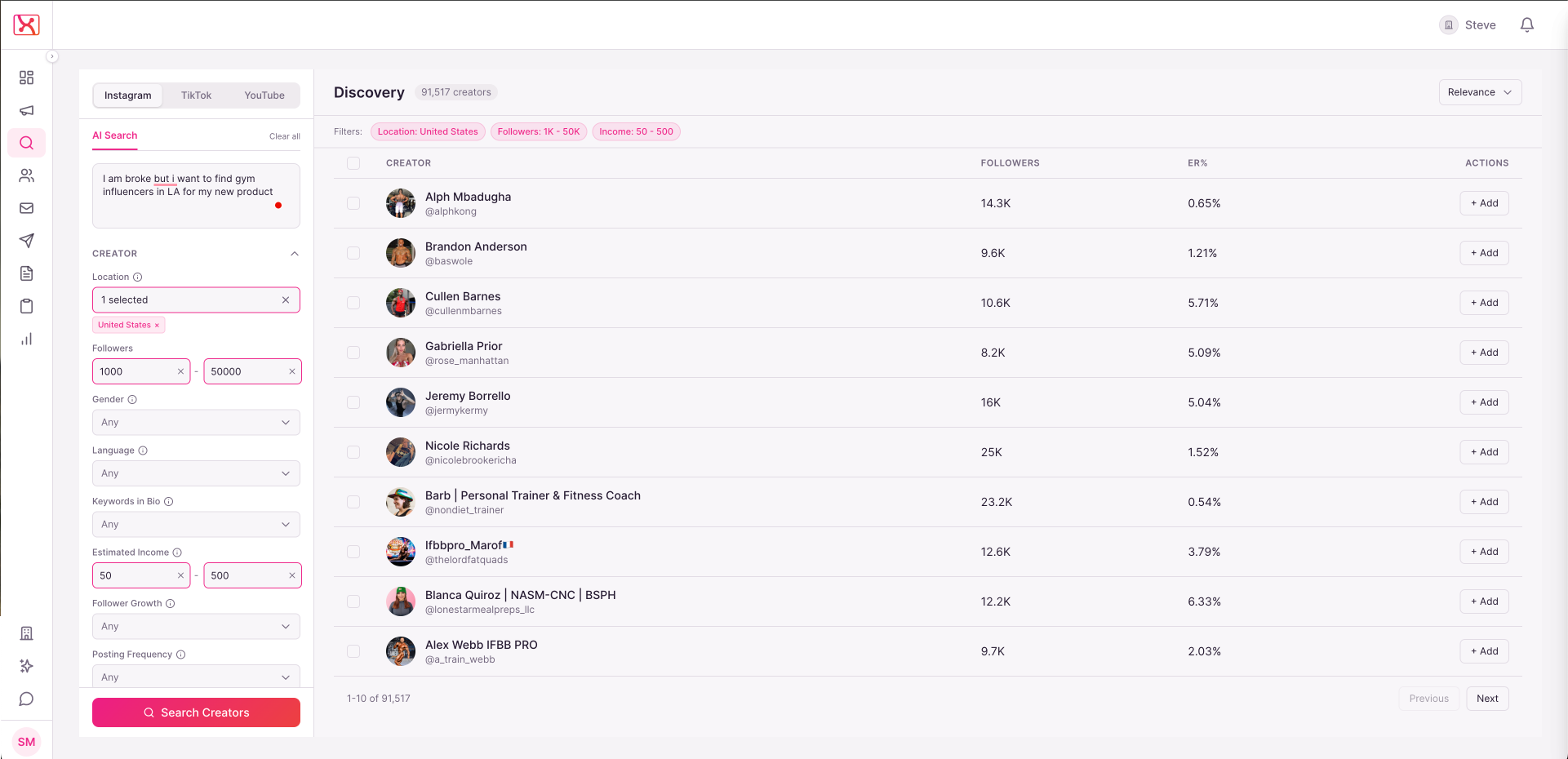Open the sparkles AI icon in sidebar
Screen dimensions: 1568x759
[26, 666]
